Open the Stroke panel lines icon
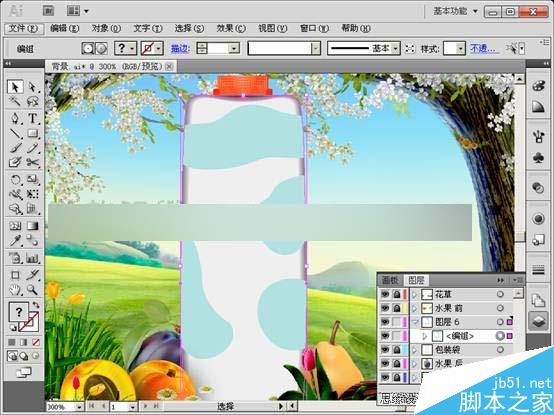 (538, 271)
